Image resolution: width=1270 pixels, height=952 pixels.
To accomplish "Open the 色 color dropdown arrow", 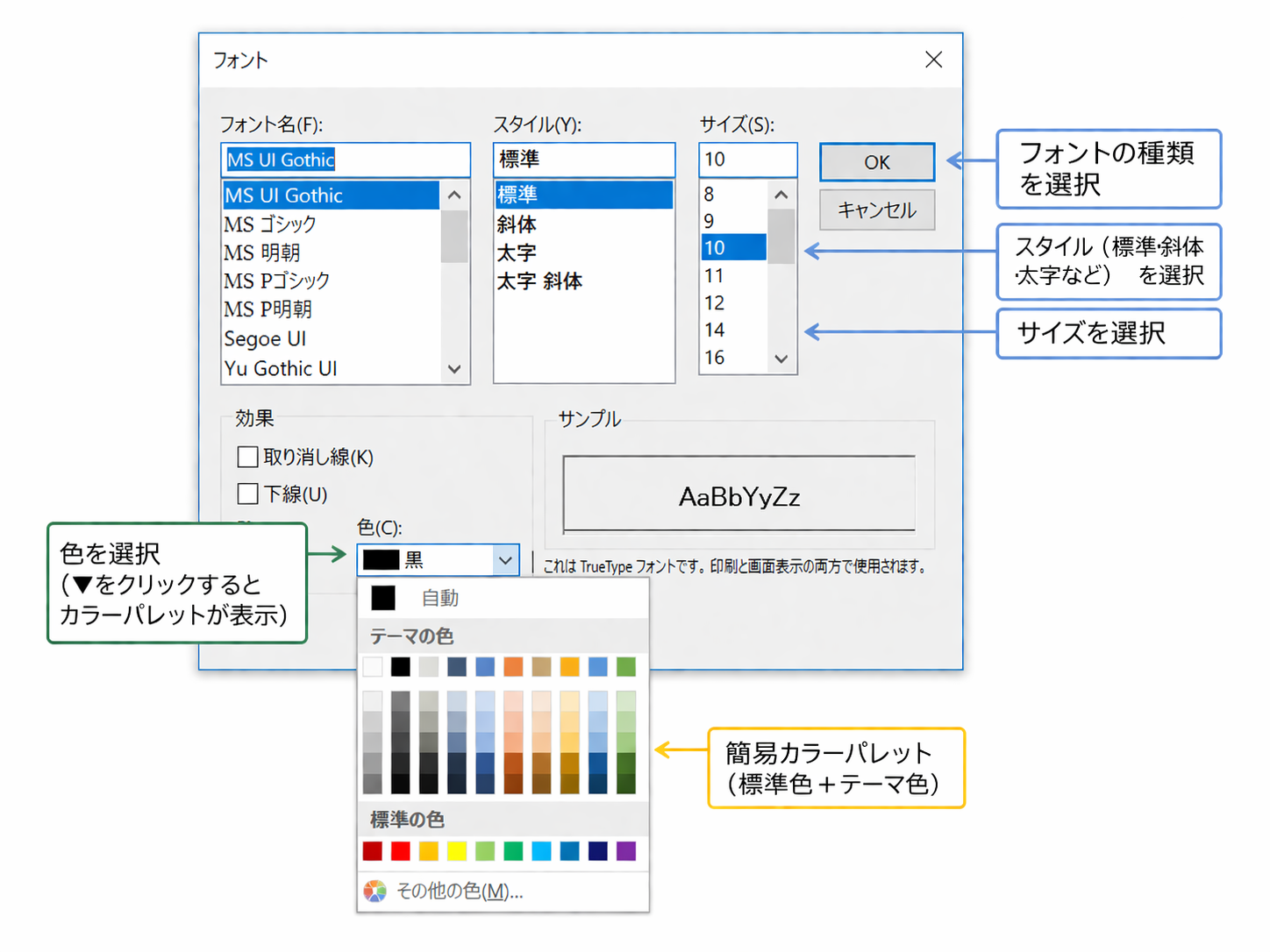I will [x=505, y=559].
